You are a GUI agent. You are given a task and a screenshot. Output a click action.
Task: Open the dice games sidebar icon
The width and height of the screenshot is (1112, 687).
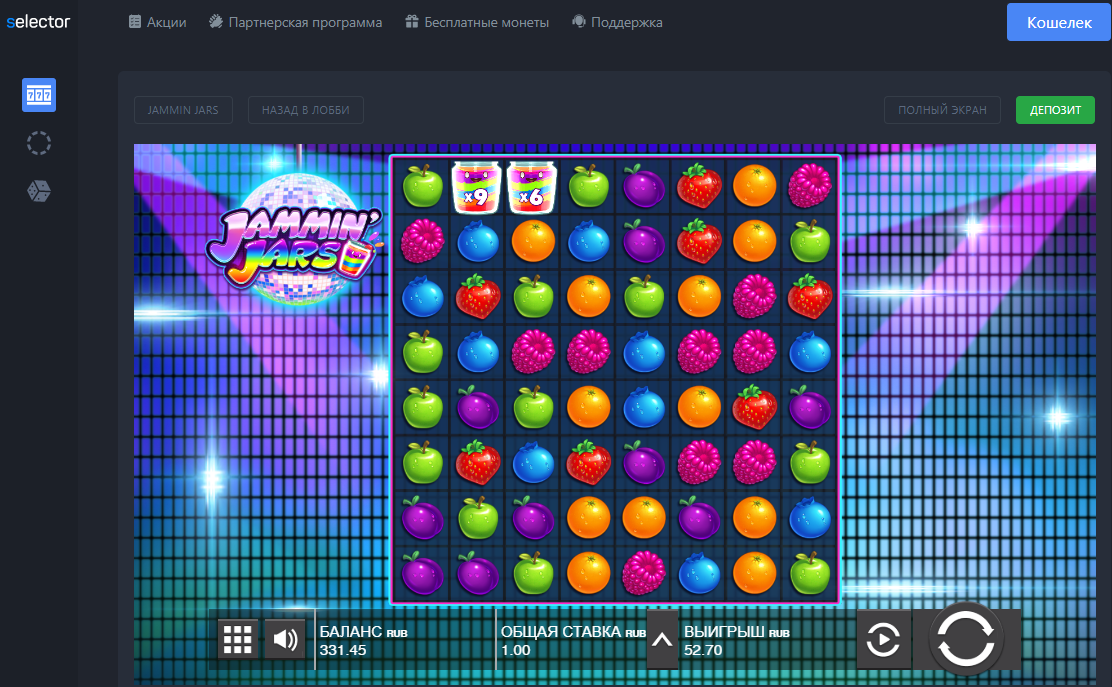coord(39,191)
